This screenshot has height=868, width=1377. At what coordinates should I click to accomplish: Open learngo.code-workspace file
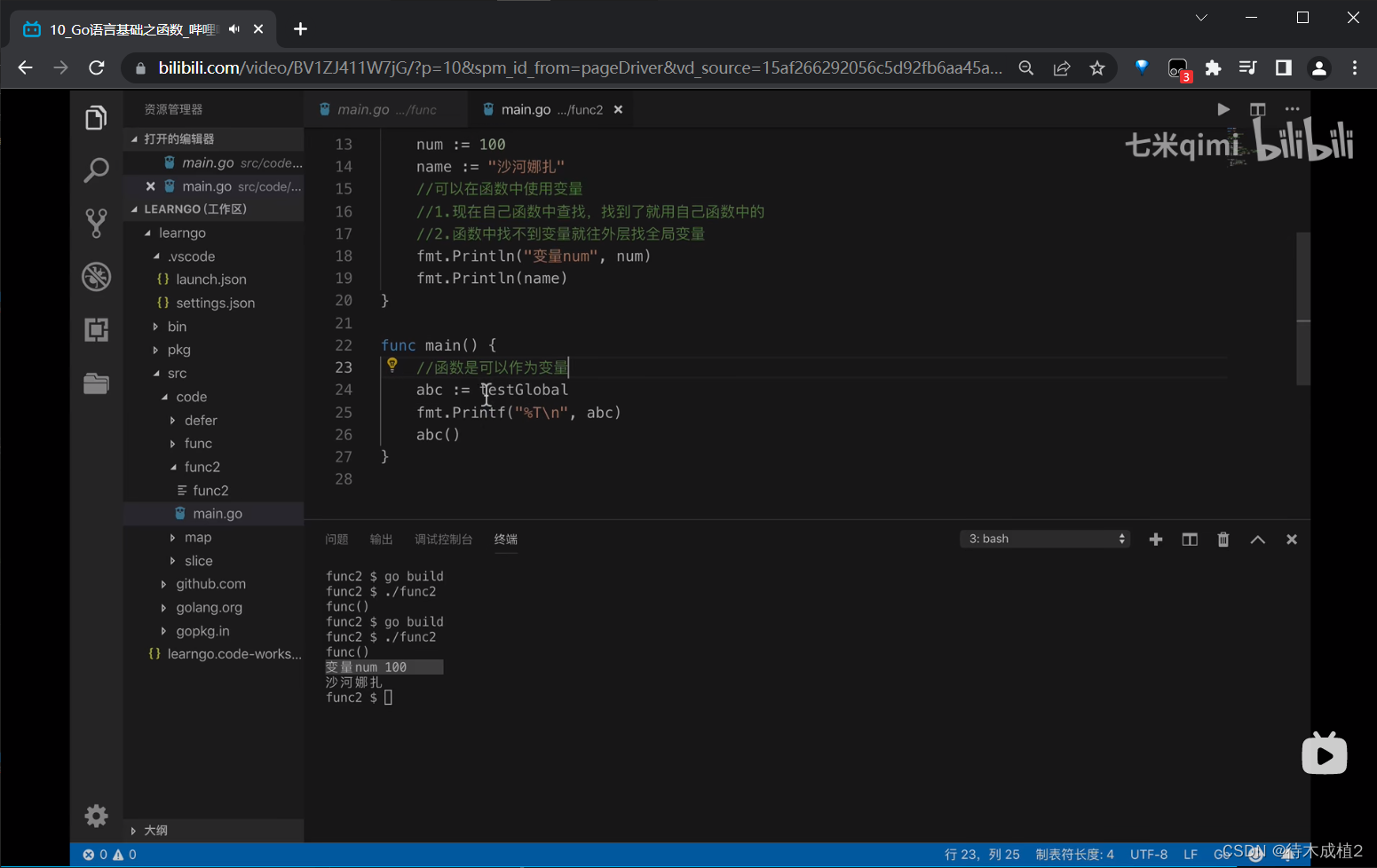[x=213, y=654]
